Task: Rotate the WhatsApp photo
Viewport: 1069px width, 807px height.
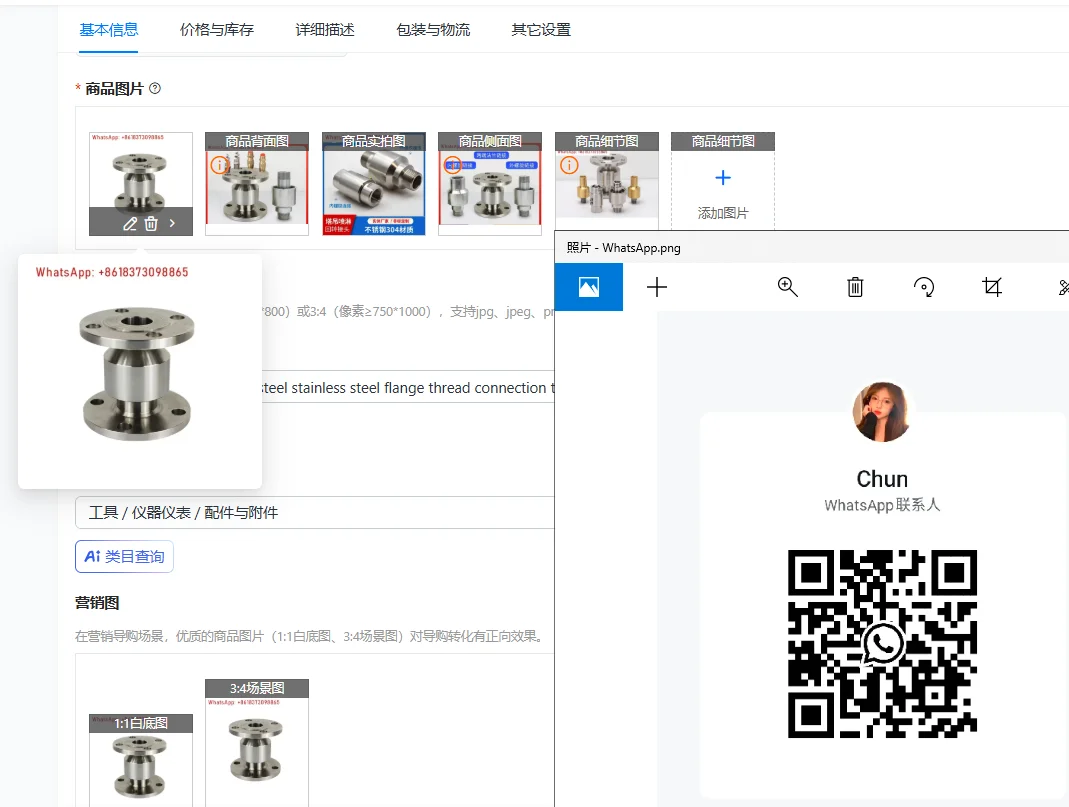Action: pyautogui.click(x=924, y=287)
